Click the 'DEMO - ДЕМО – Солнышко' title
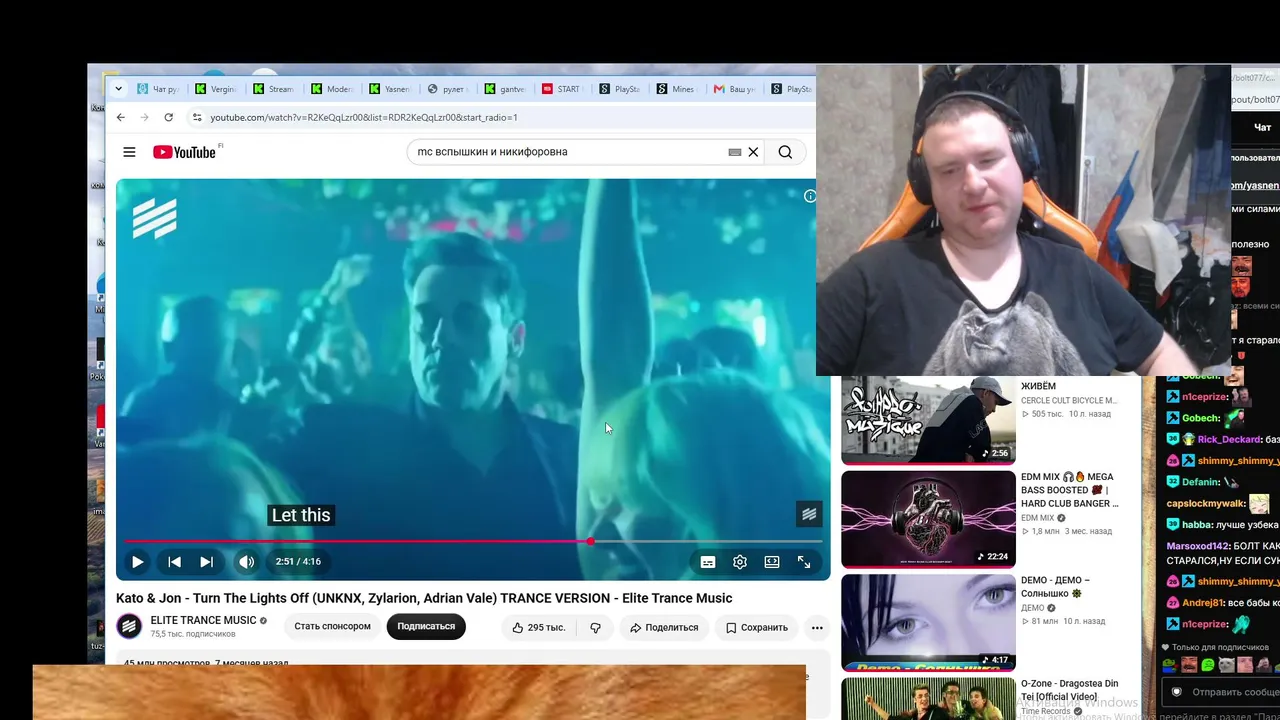 [1056, 587]
